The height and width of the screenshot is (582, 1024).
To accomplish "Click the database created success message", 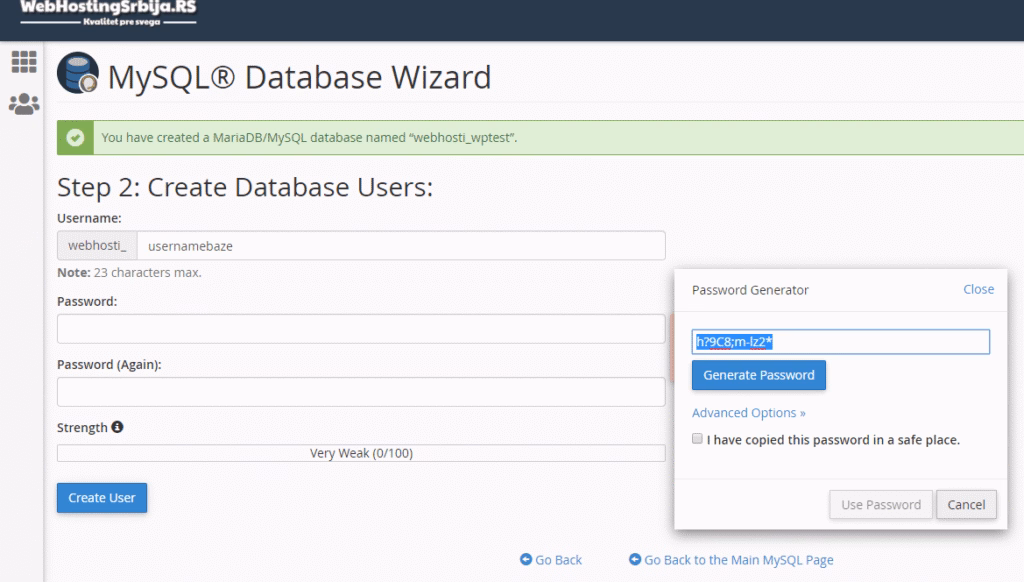I will click(309, 138).
